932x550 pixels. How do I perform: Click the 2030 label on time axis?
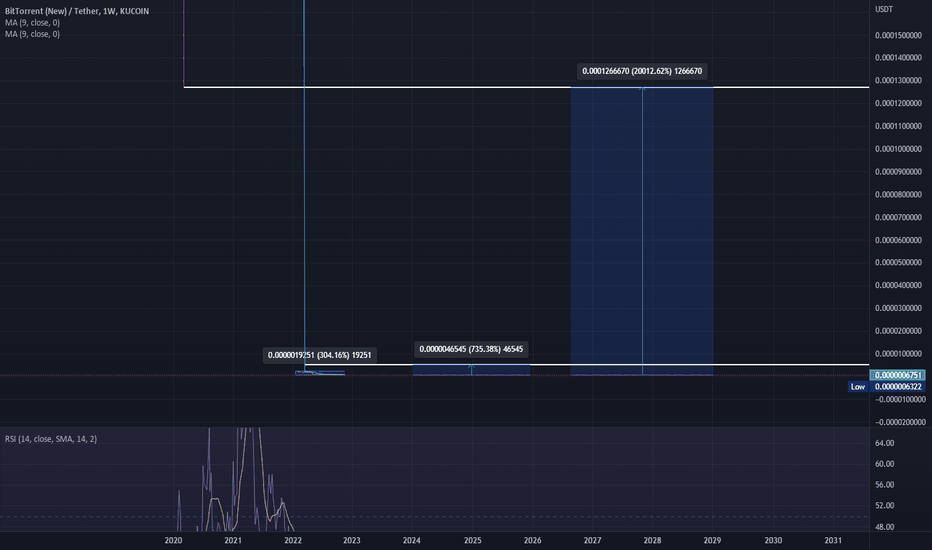pos(773,540)
